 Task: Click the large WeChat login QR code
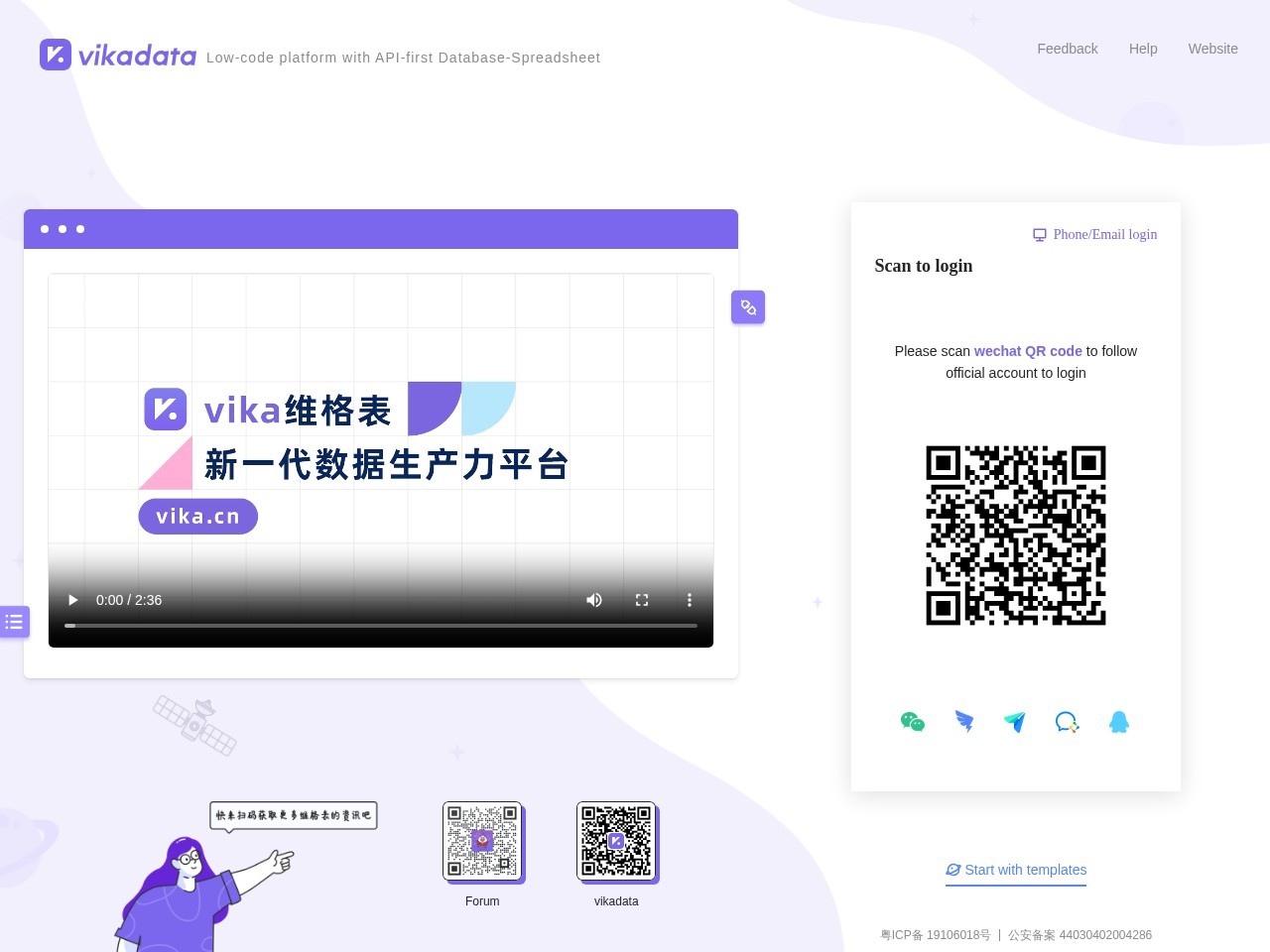pyautogui.click(x=1016, y=535)
